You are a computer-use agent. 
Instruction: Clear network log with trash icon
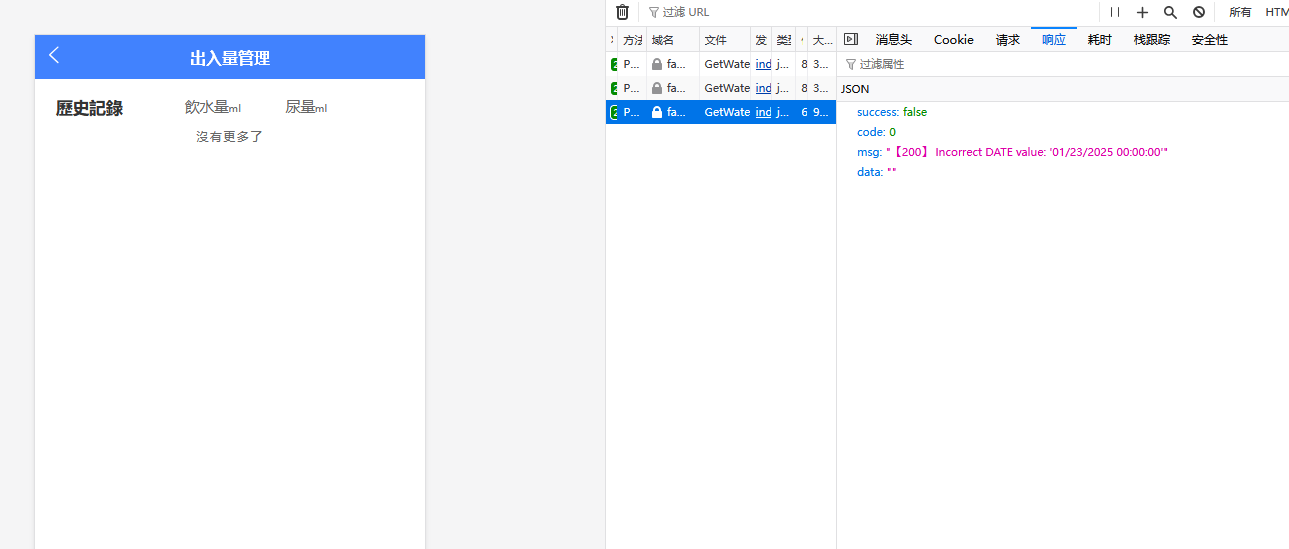click(x=622, y=12)
